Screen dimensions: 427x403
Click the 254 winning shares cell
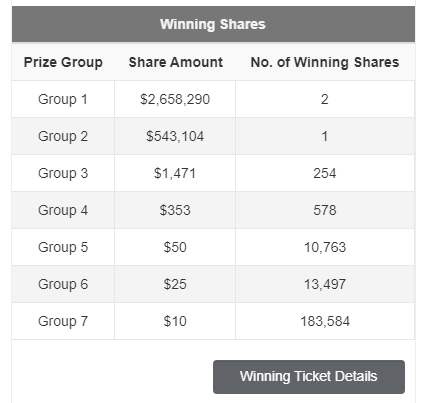325,173
